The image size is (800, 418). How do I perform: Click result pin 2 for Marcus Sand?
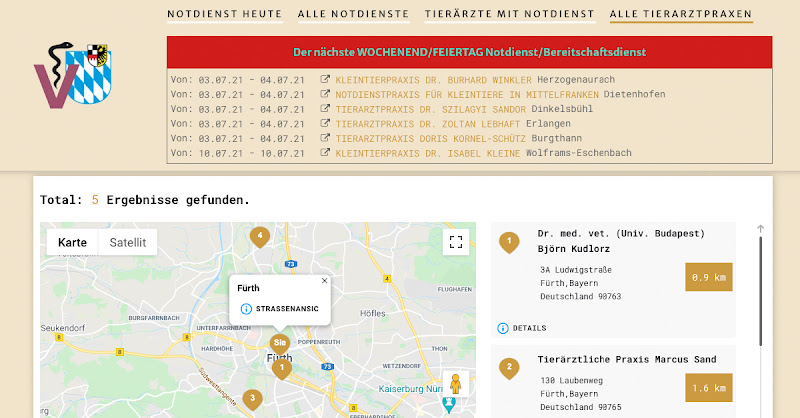[x=509, y=368]
